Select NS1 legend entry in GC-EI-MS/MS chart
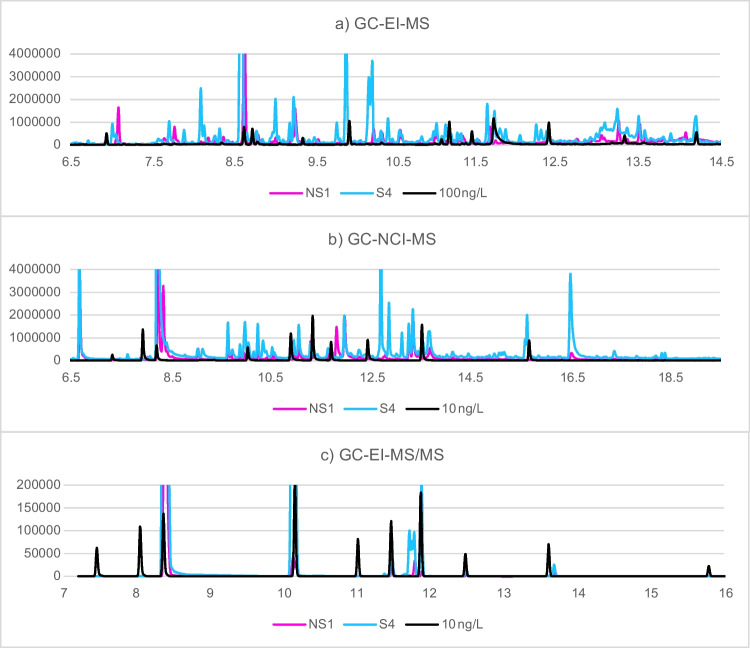This screenshot has height=648, width=750. pyautogui.click(x=303, y=625)
